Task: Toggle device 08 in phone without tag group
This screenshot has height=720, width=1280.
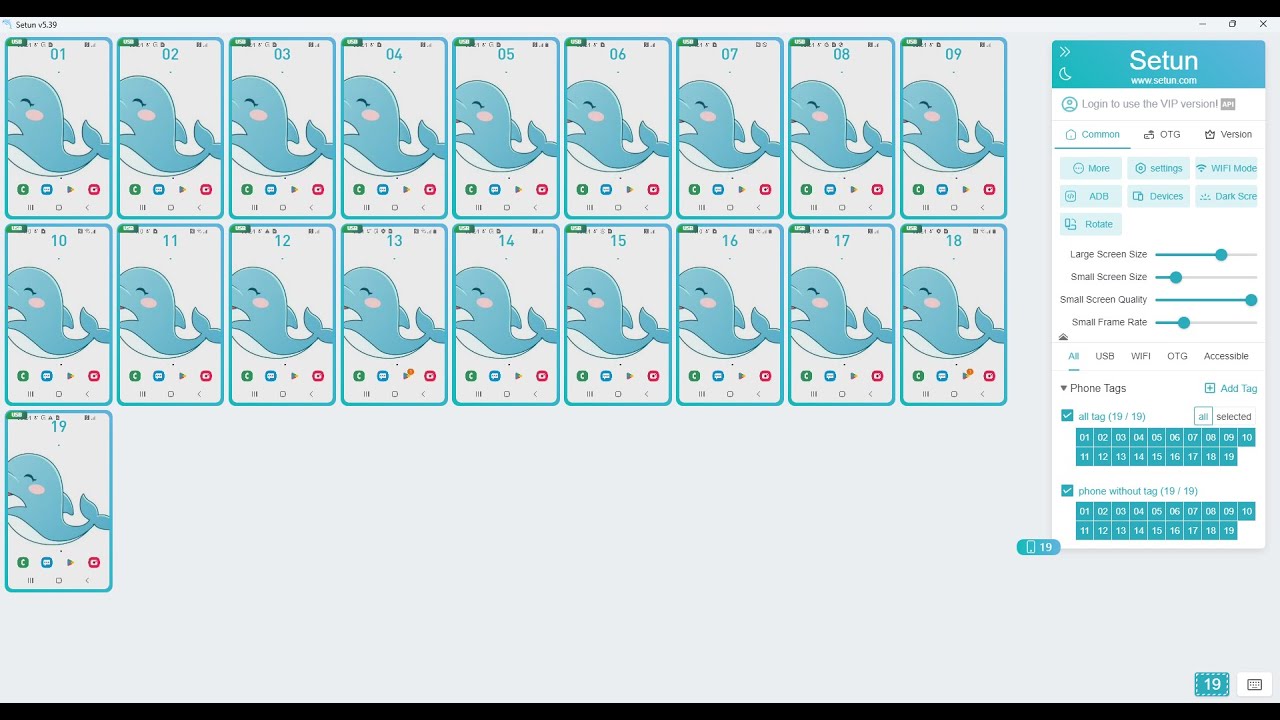Action: (x=1210, y=511)
